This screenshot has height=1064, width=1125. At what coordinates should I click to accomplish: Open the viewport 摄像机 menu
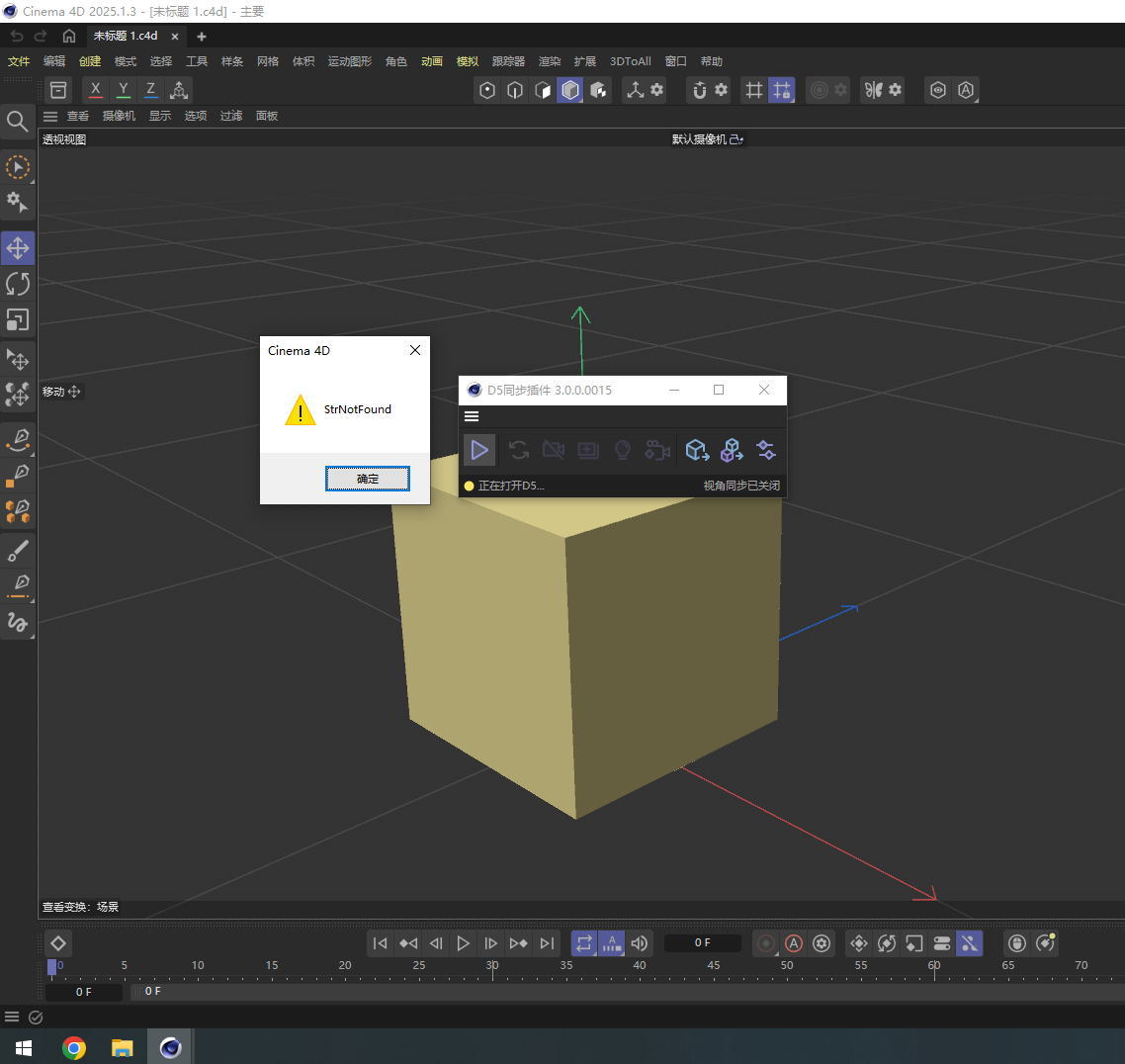pos(119,116)
